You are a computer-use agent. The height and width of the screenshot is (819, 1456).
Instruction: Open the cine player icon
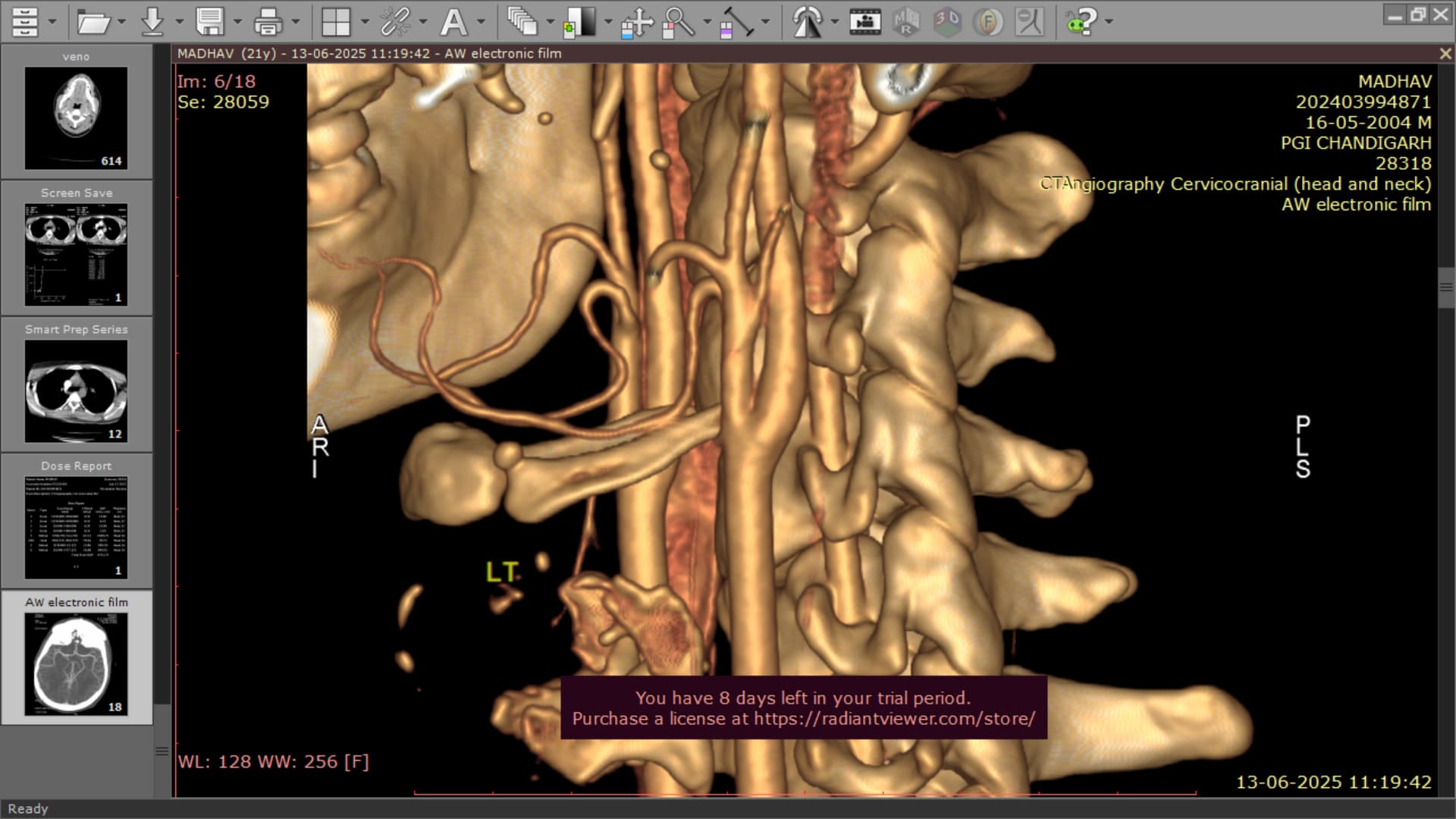click(865, 21)
